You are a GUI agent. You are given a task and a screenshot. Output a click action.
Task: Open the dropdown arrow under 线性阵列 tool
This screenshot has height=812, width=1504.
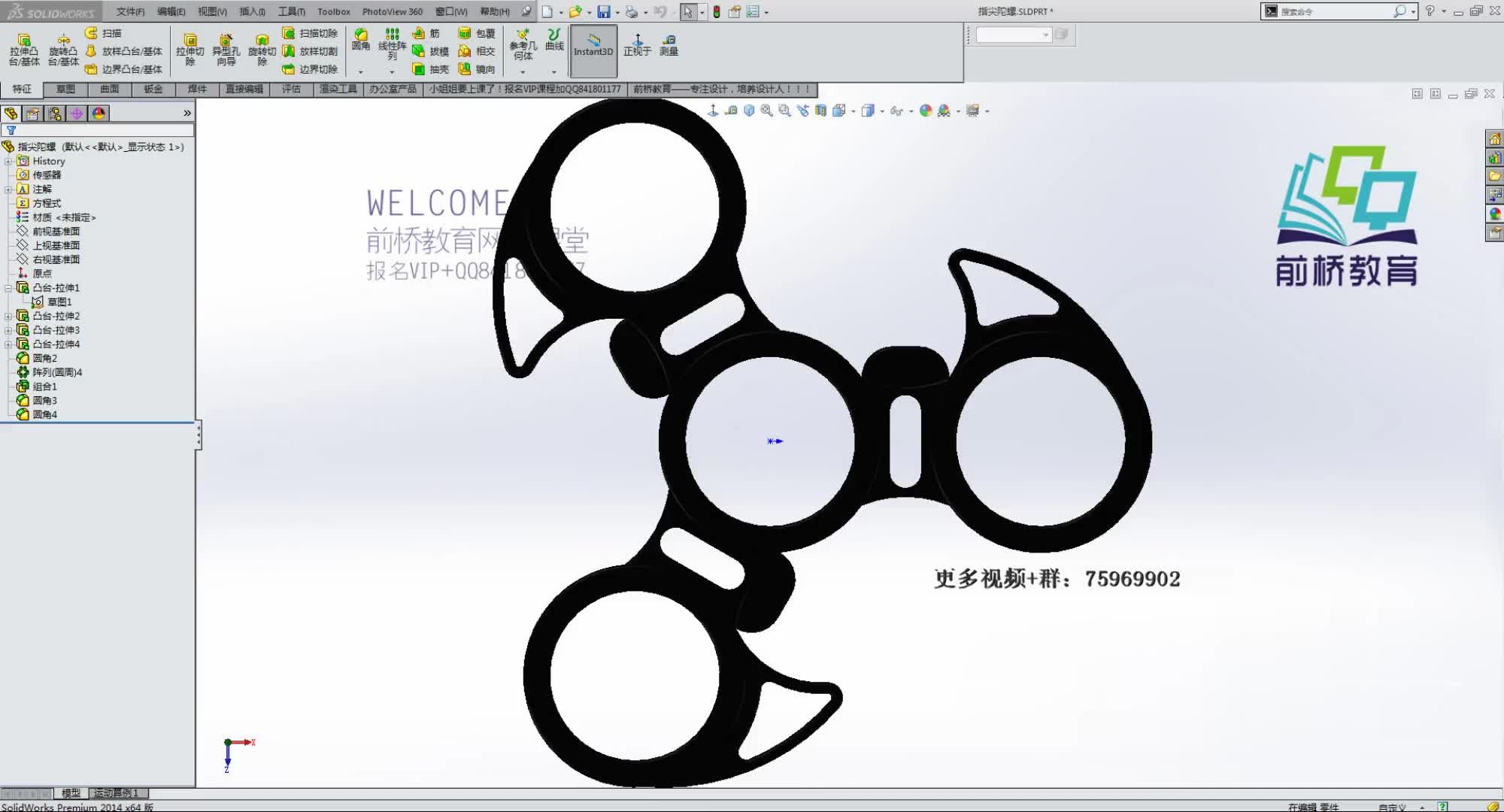click(392, 72)
